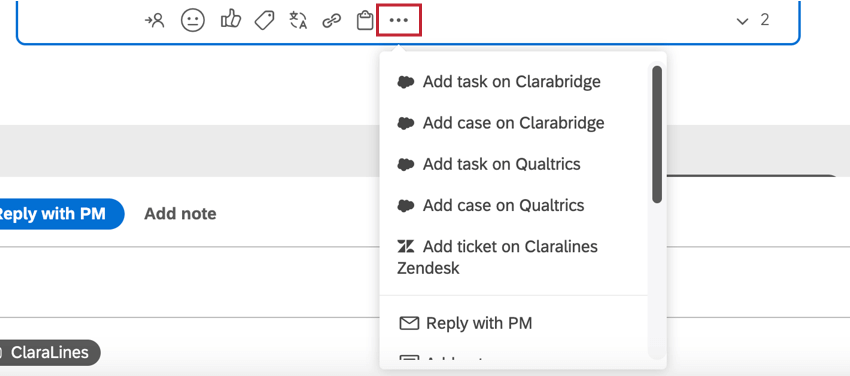Click the copy link icon

tap(331, 21)
